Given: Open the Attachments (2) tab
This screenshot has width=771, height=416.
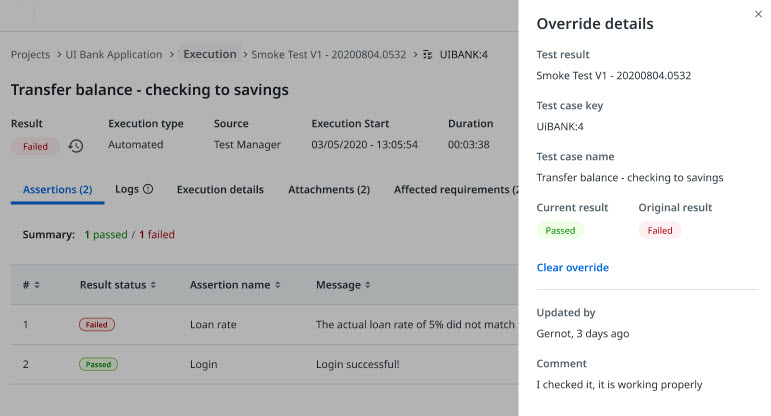Looking at the screenshot, I should 328,189.
